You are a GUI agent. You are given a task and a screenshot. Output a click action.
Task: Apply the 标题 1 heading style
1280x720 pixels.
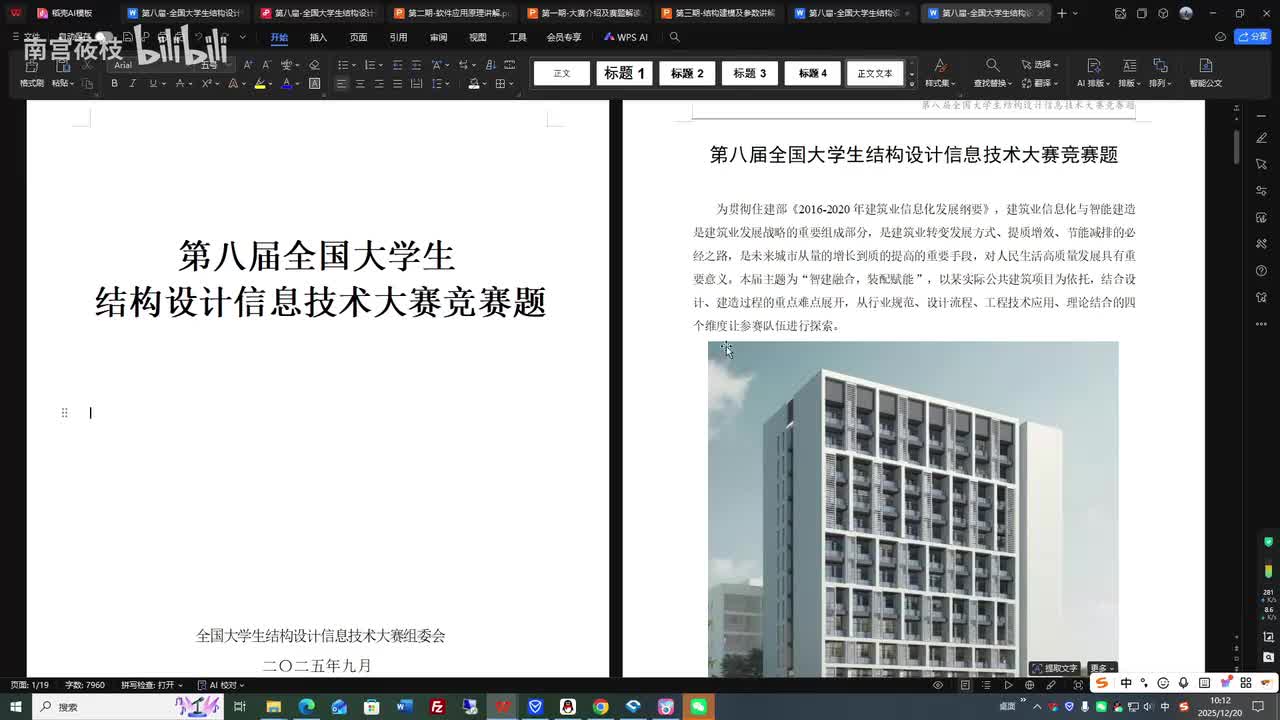pyautogui.click(x=624, y=73)
